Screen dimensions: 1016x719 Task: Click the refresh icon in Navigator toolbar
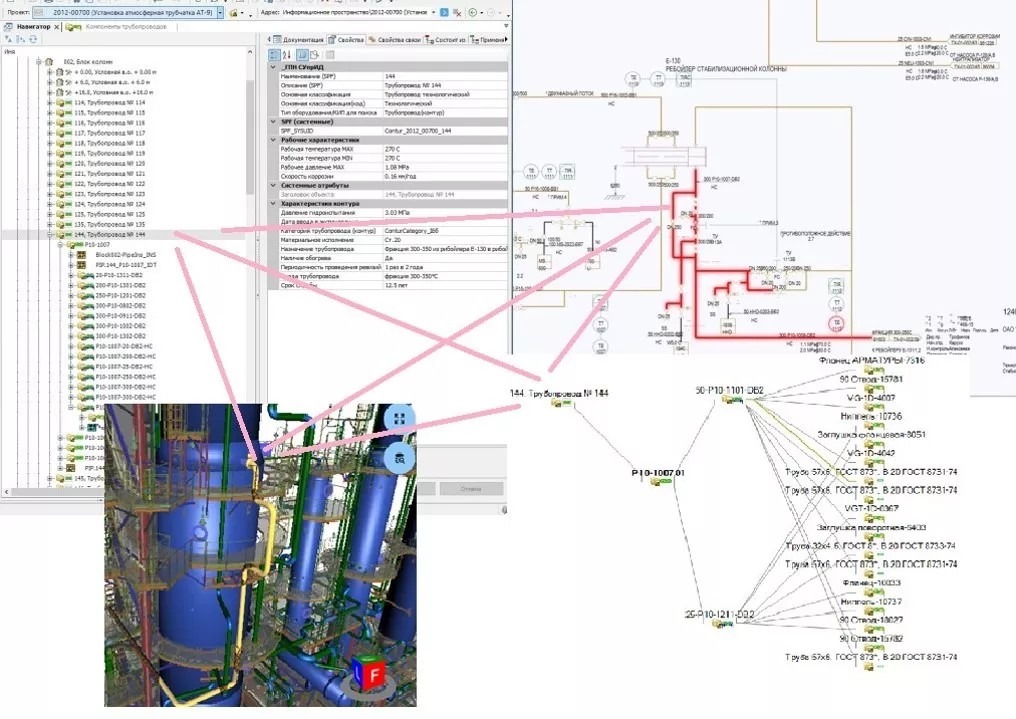tap(33, 38)
